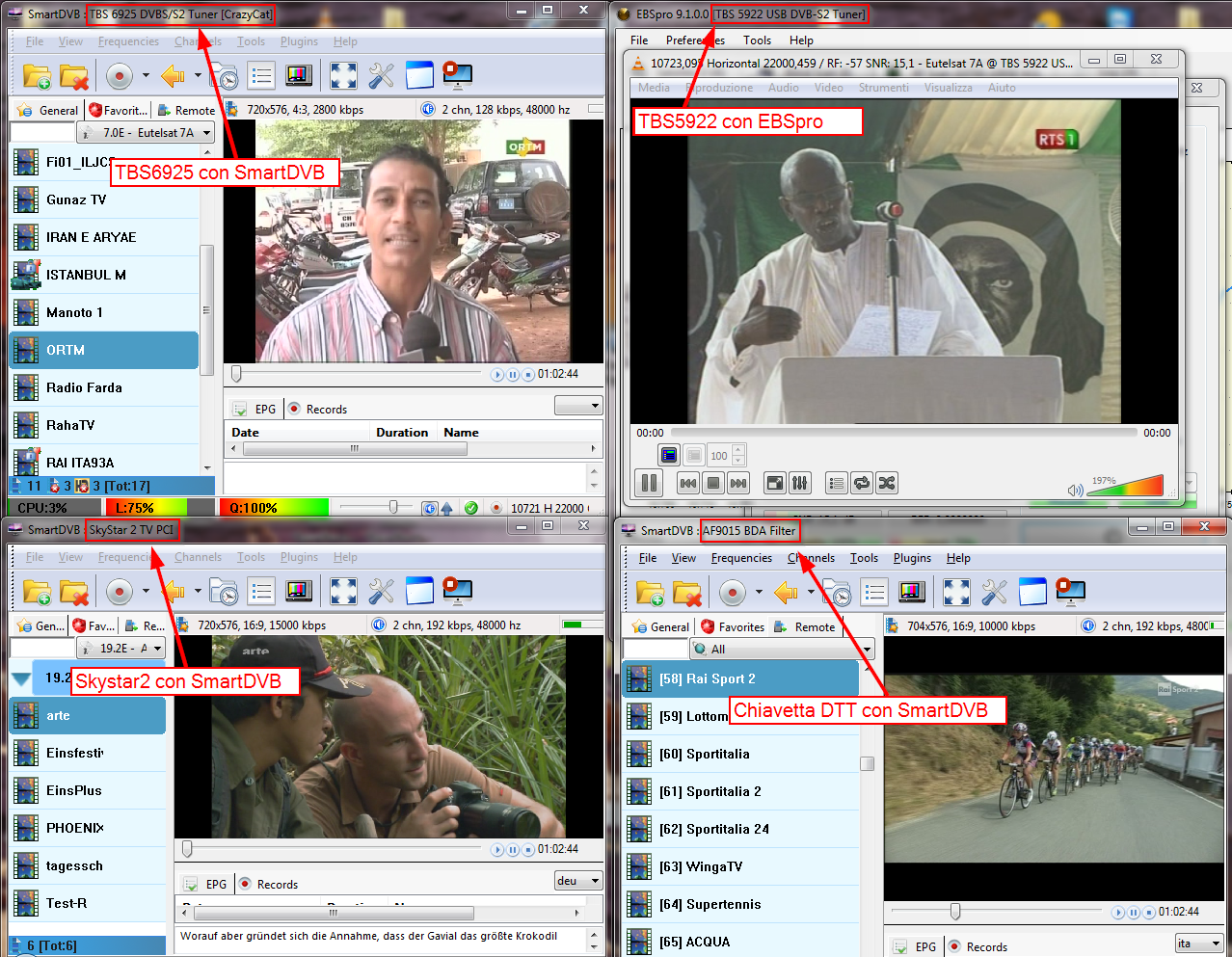This screenshot has width=1232, height=957.
Task: Open wrench tools icon in SkyStar 2 window
Action: 382,591
